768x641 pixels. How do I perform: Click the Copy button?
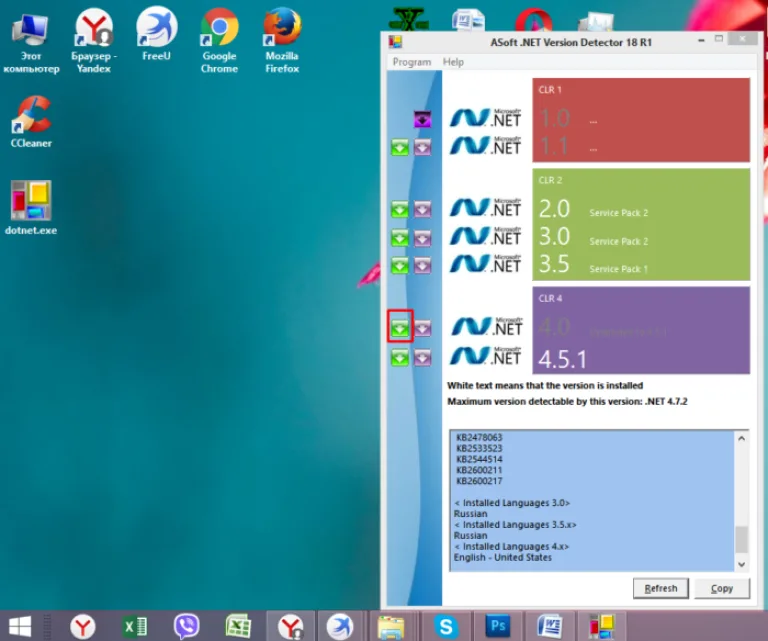click(x=722, y=588)
